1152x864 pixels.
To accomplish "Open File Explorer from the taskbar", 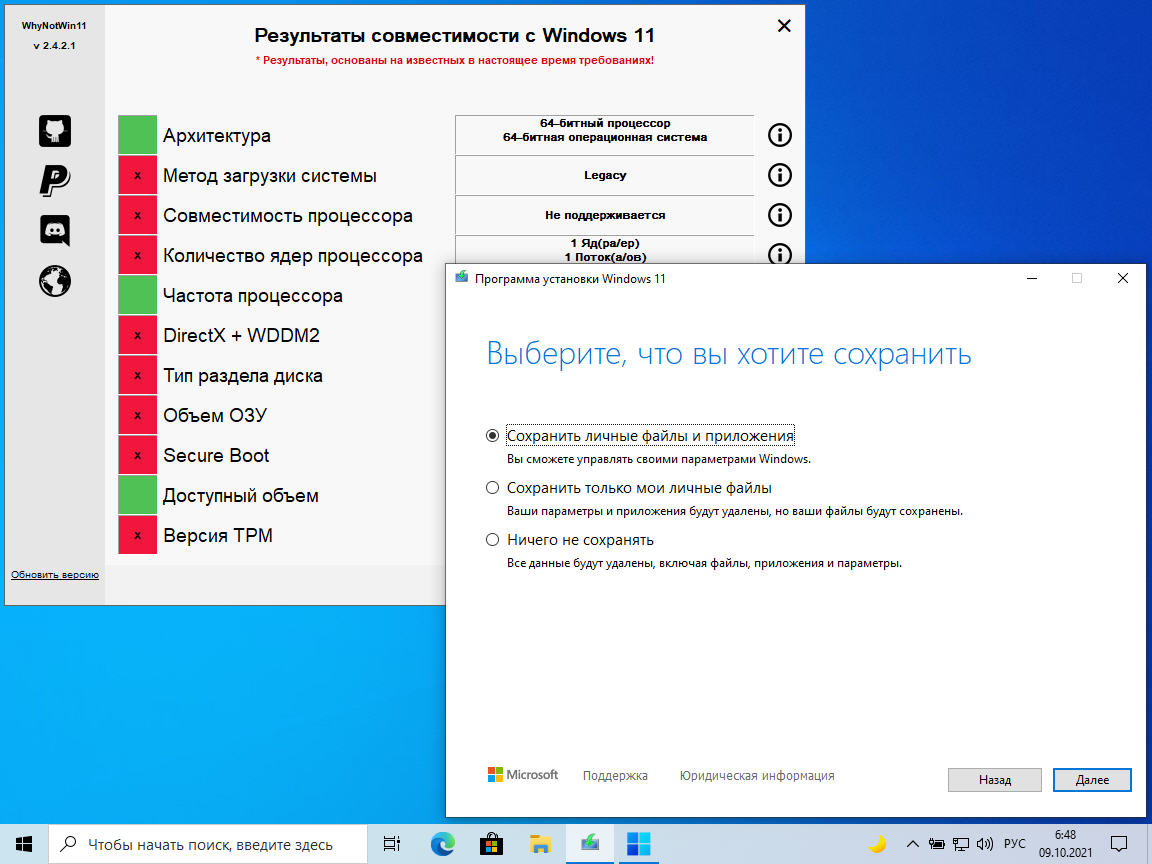I will click(540, 844).
